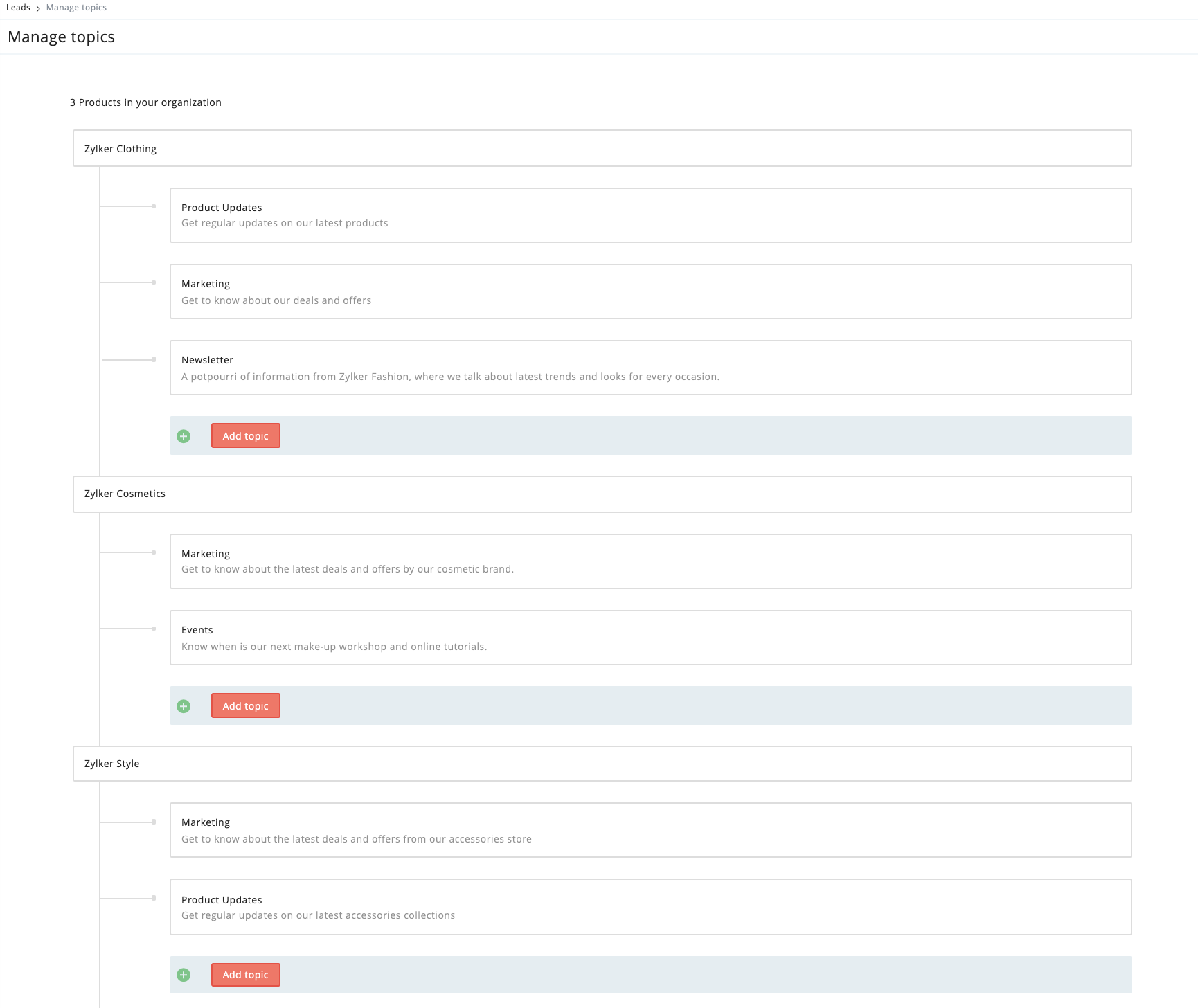Click green plus icon under Zylker Style
Image resolution: width=1198 pixels, height=1008 pixels.
[184, 975]
